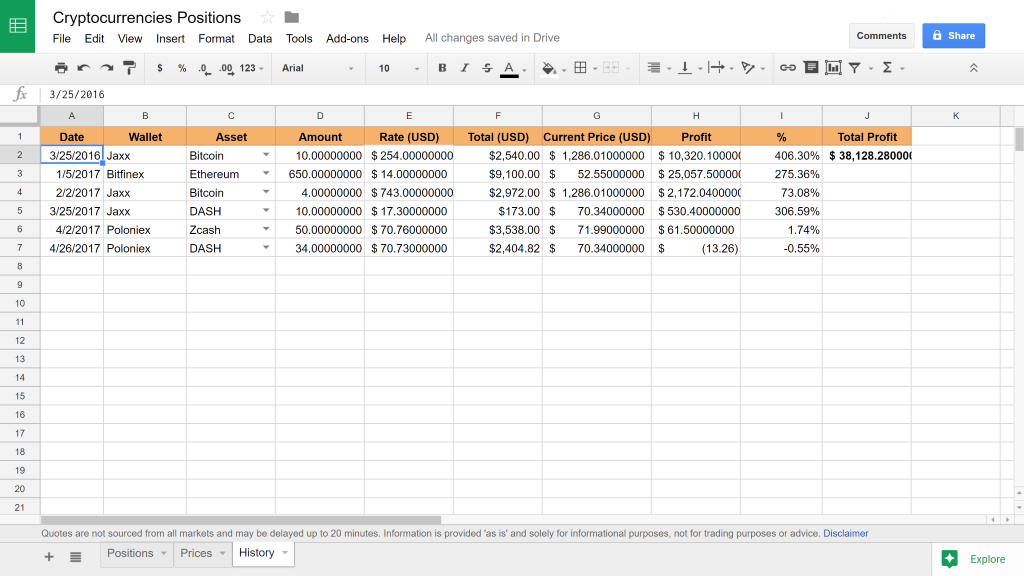Click the Explore button
This screenshot has height=576, width=1024.
978,559
